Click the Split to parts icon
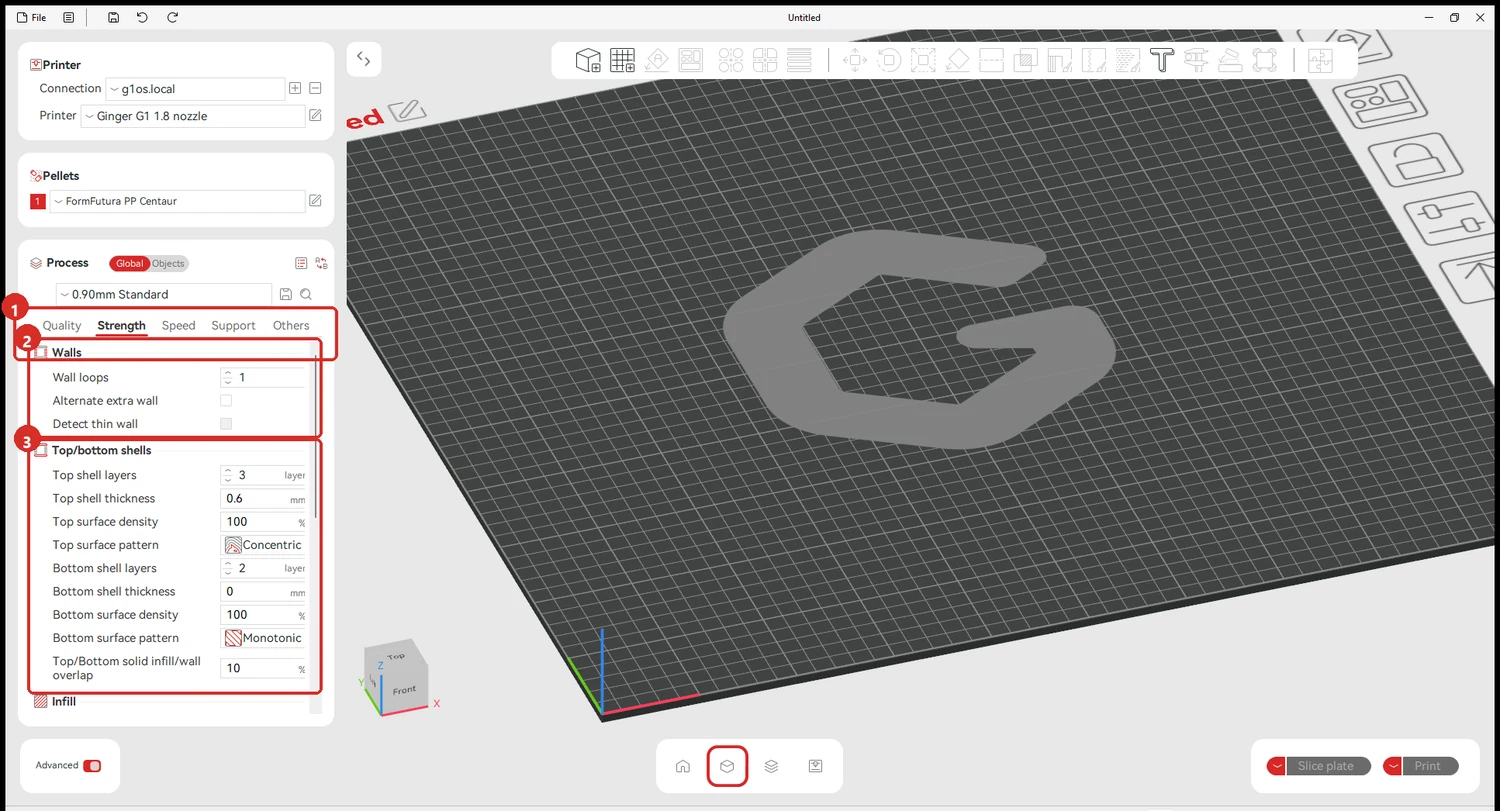 766,60
